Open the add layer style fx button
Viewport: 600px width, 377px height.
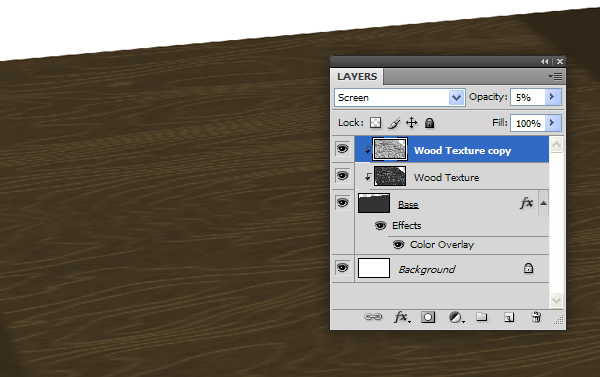(x=402, y=317)
